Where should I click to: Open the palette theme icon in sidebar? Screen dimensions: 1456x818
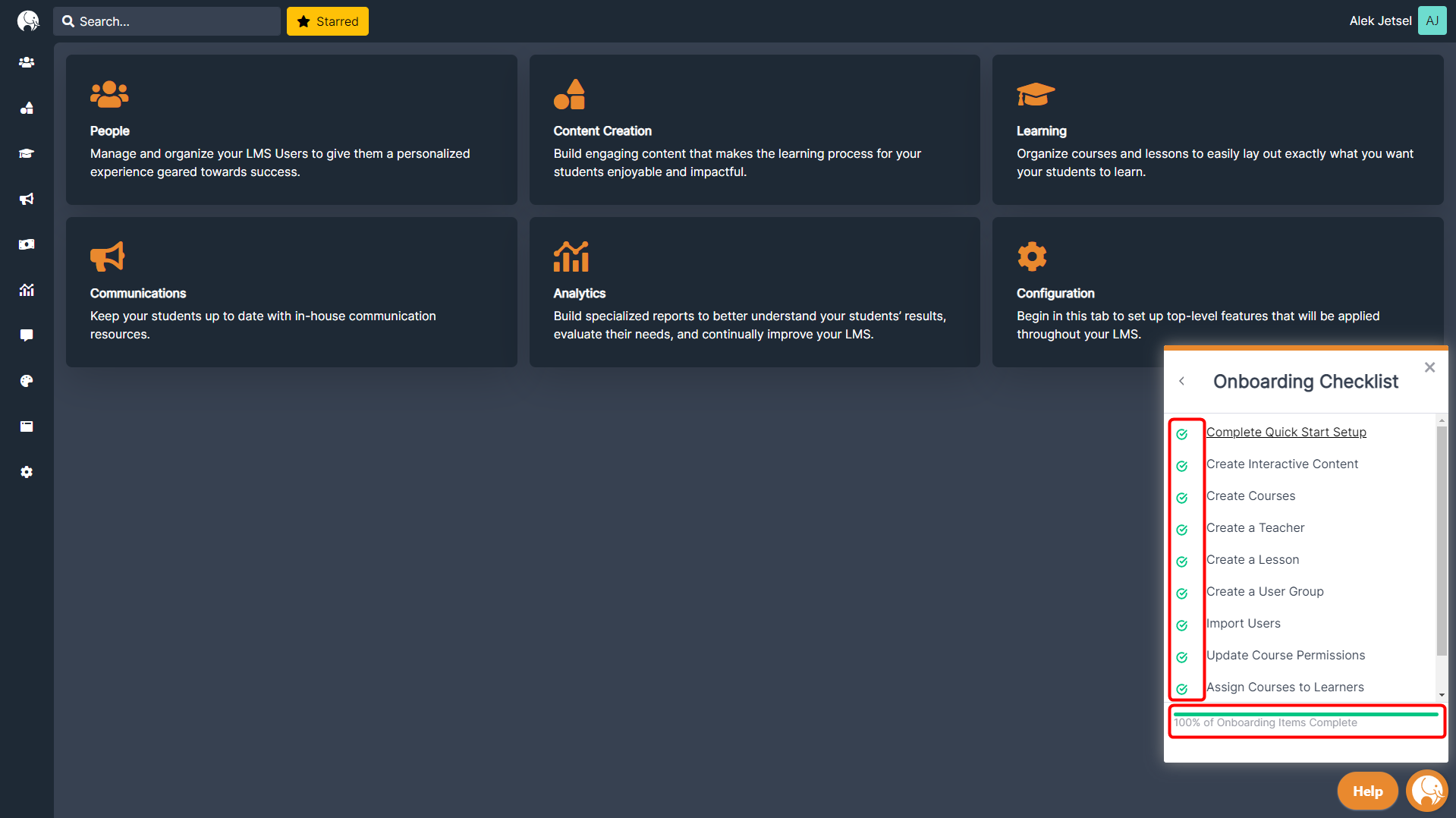click(27, 381)
